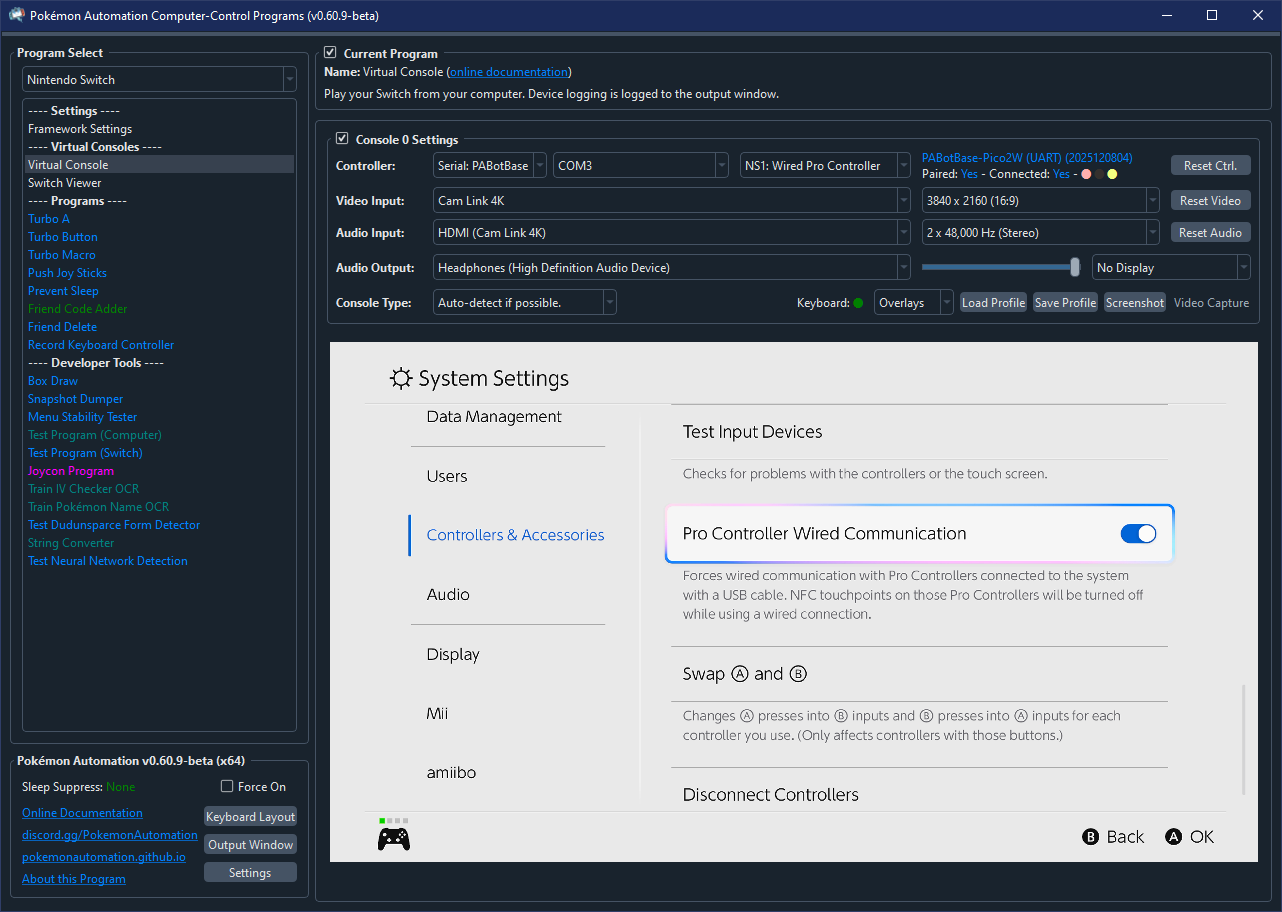Image resolution: width=1282 pixels, height=912 pixels.
Task: Click the app icon in title bar
Action: (16, 16)
